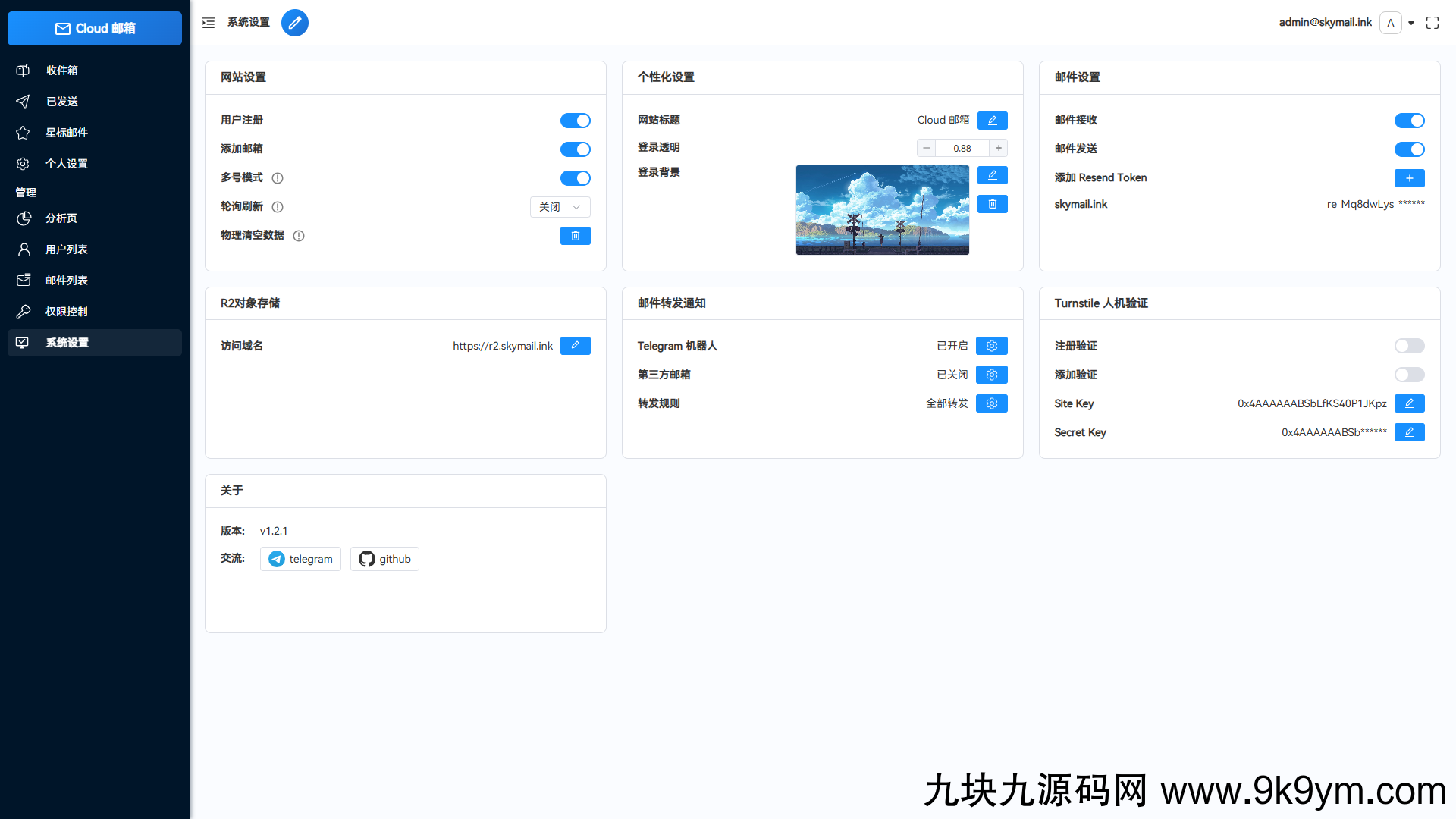Select 个人设置 in the sidebar menu
The image size is (1456, 819).
click(67, 163)
